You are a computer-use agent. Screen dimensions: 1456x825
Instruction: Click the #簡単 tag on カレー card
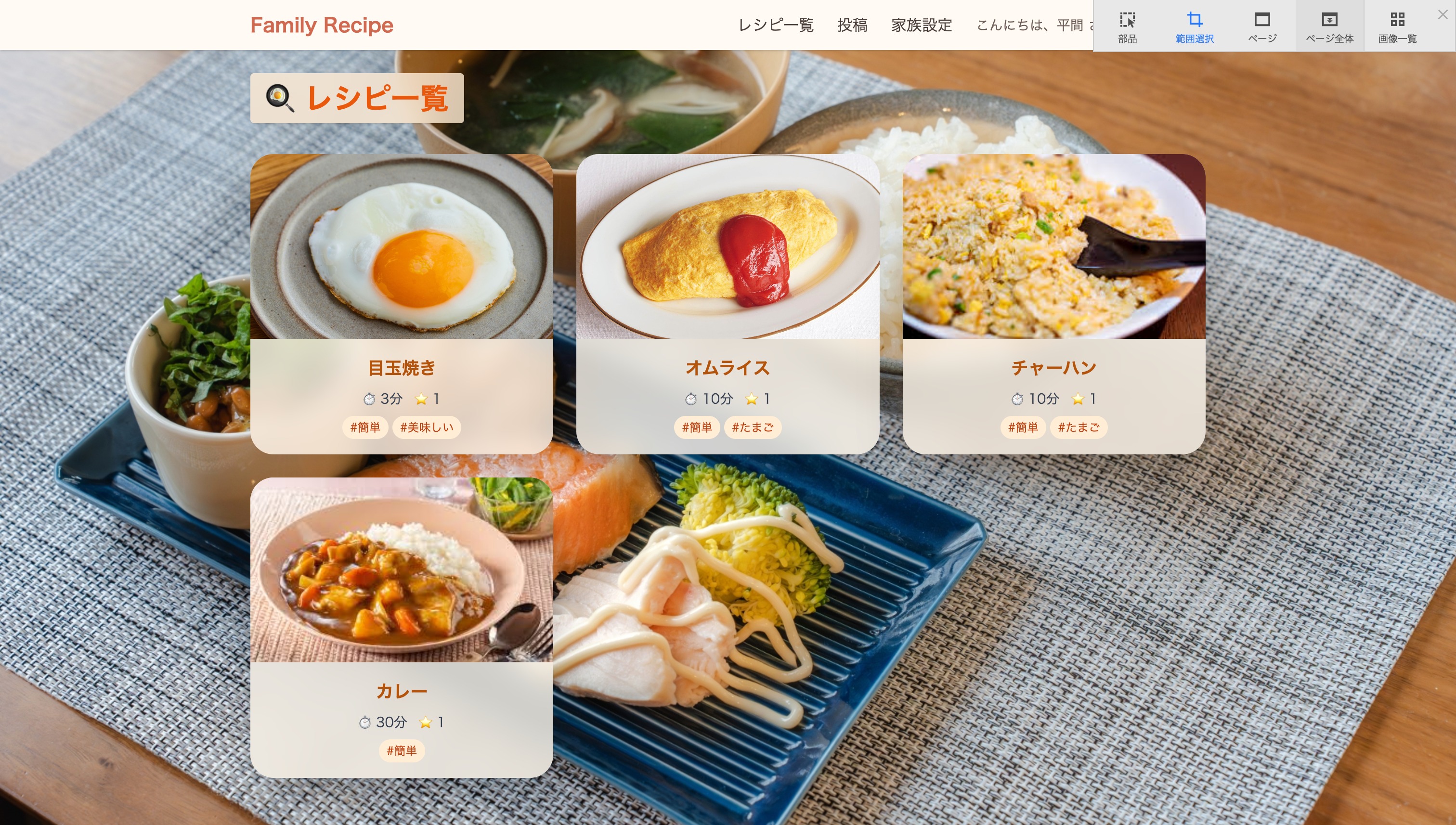pos(401,751)
